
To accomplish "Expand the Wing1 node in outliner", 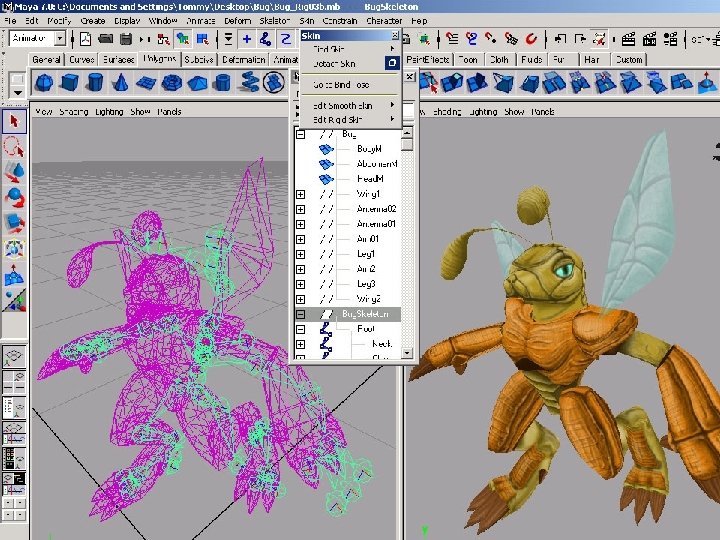I will [x=300, y=194].
